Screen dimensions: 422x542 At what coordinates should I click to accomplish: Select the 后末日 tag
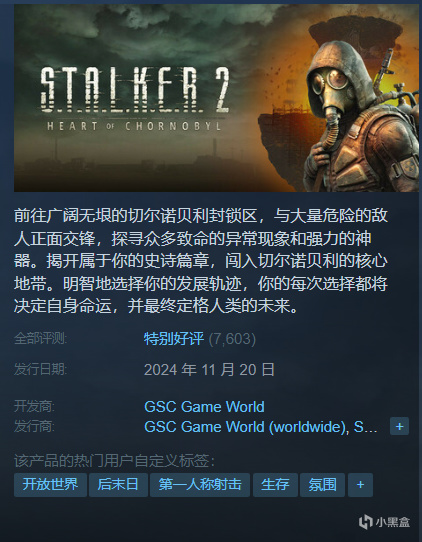click(x=118, y=485)
